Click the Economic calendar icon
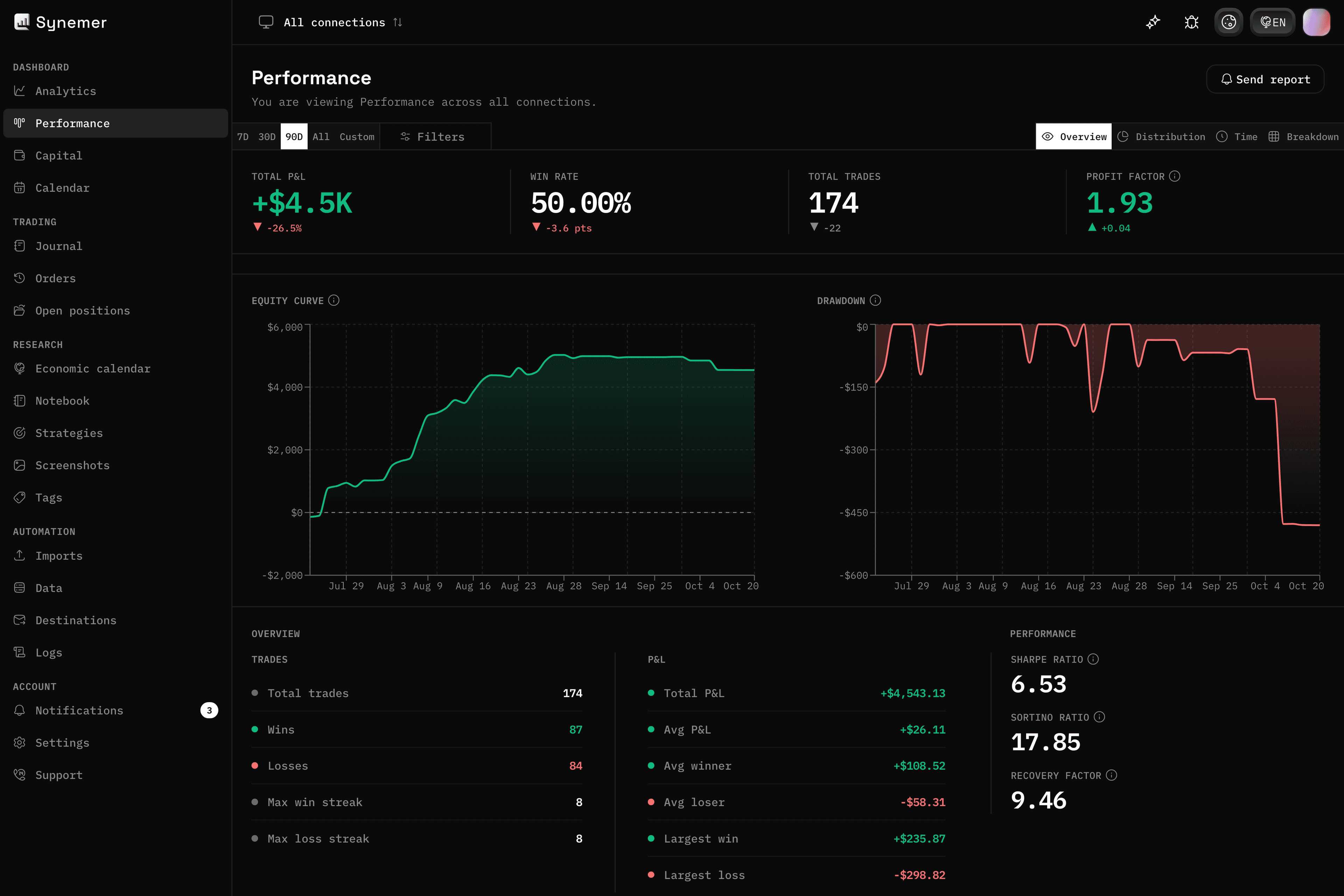This screenshot has height=896, width=1344. tap(20, 368)
